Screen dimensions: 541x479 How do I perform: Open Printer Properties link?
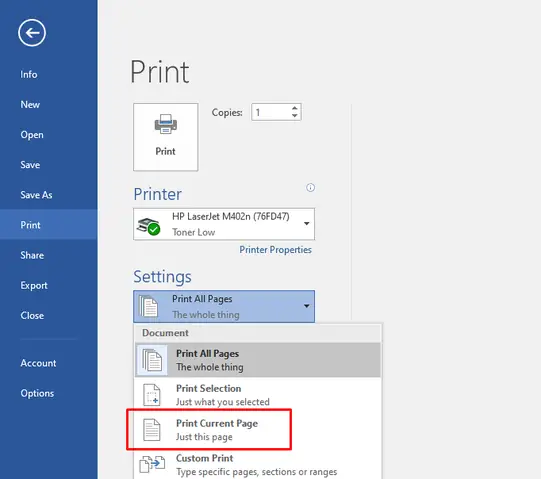pyautogui.click(x=275, y=250)
